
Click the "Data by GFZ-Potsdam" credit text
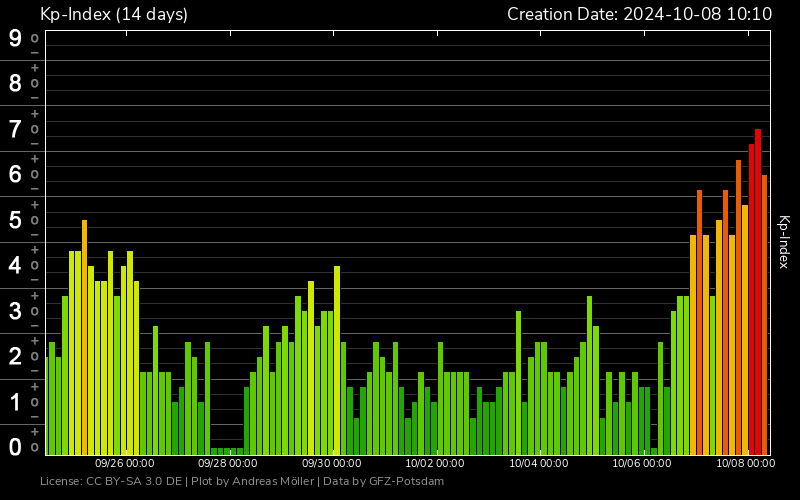(381, 482)
